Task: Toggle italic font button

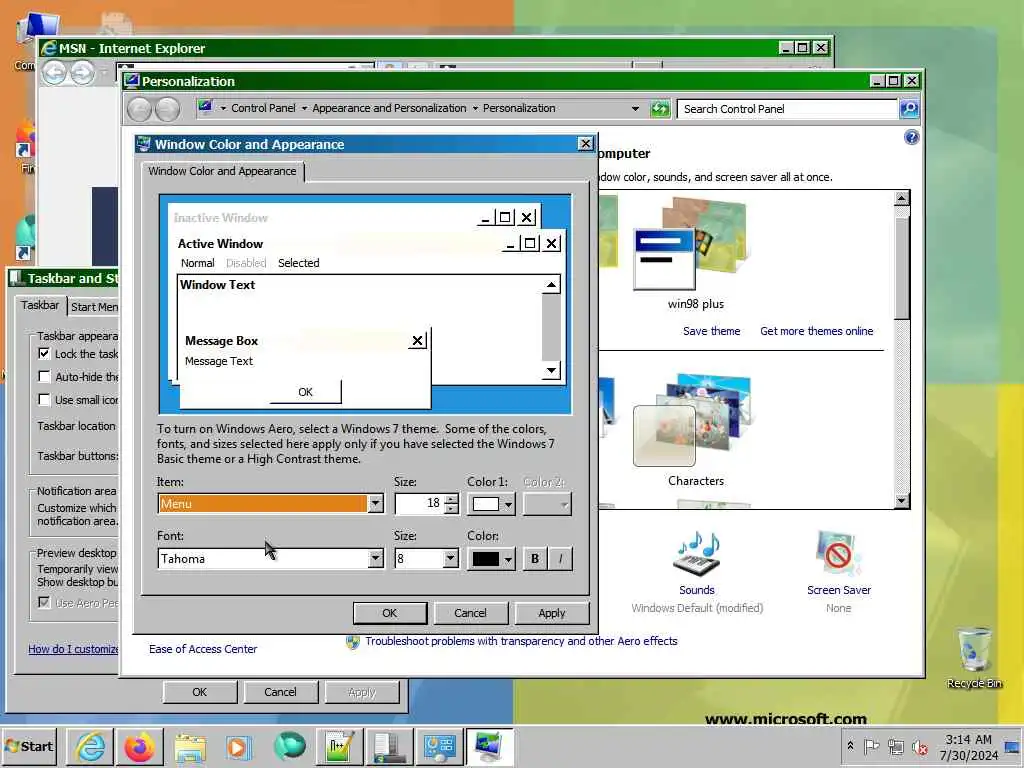Action: point(560,559)
